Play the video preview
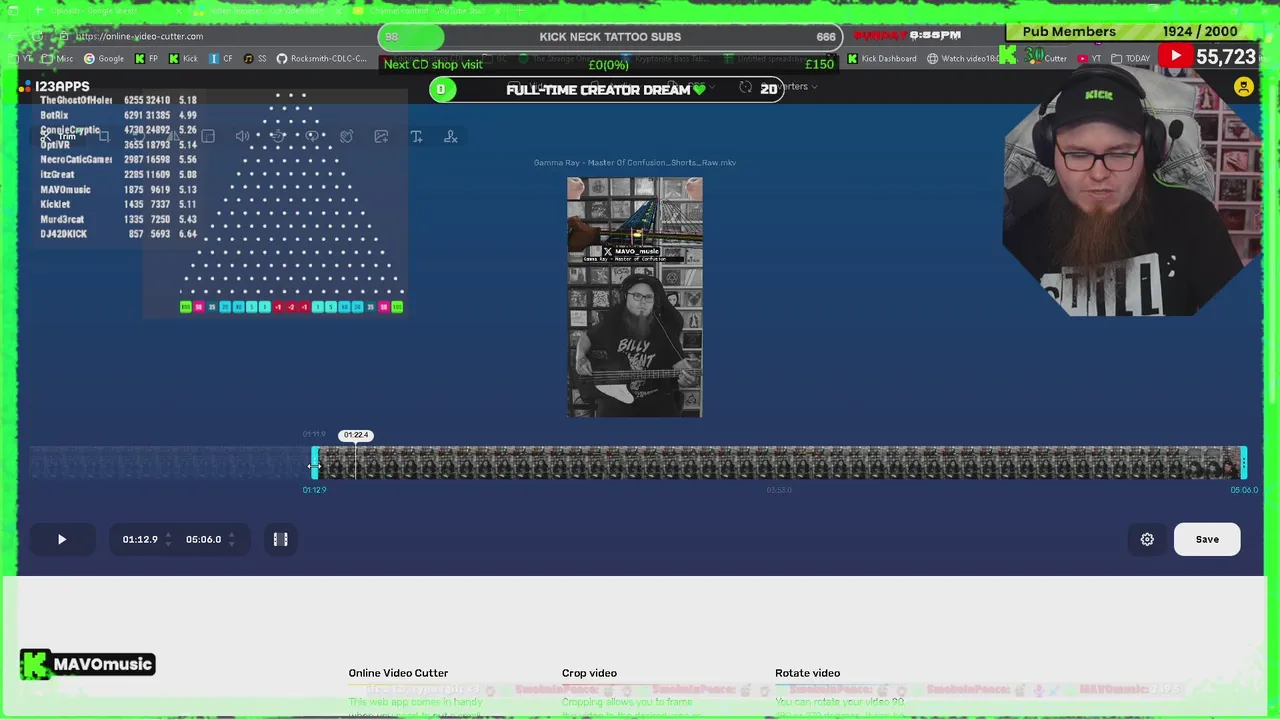The width and height of the screenshot is (1280, 720). [x=62, y=539]
